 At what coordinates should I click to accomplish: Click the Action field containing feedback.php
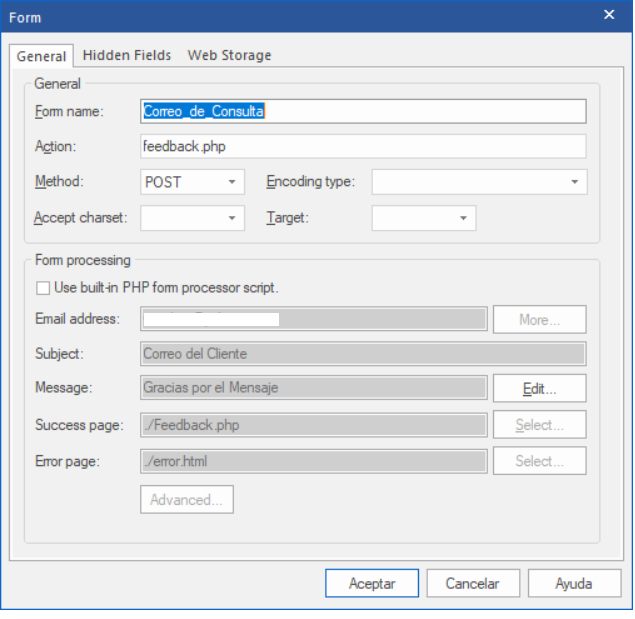[363, 146]
